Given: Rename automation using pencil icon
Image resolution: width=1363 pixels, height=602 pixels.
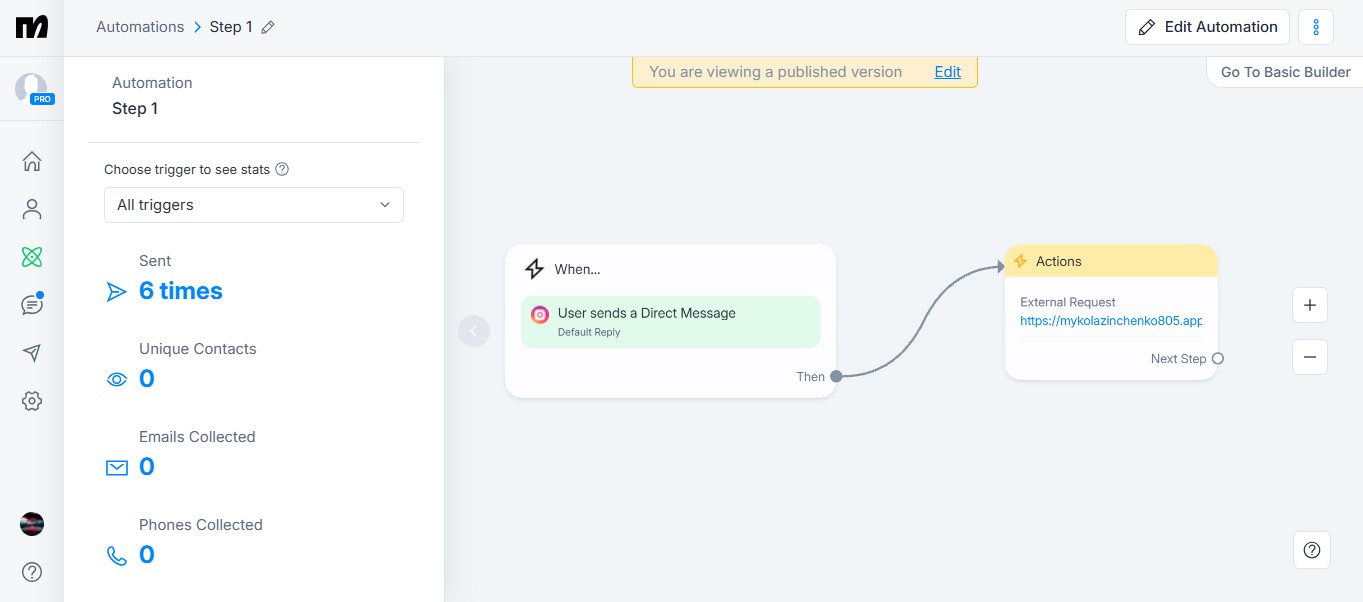Looking at the screenshot, I should tap(267, 28).
